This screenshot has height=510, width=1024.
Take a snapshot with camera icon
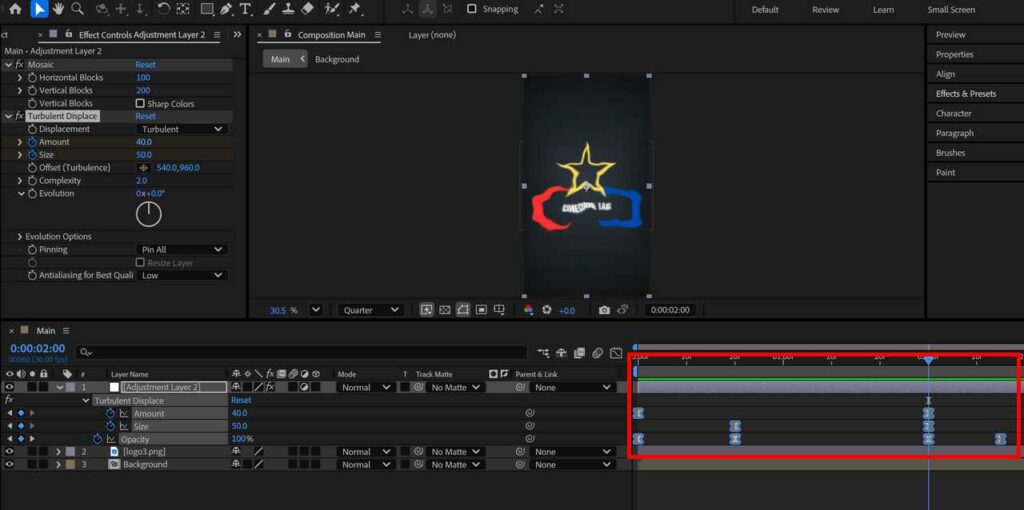pyautogui.click(x=604, y=310)
